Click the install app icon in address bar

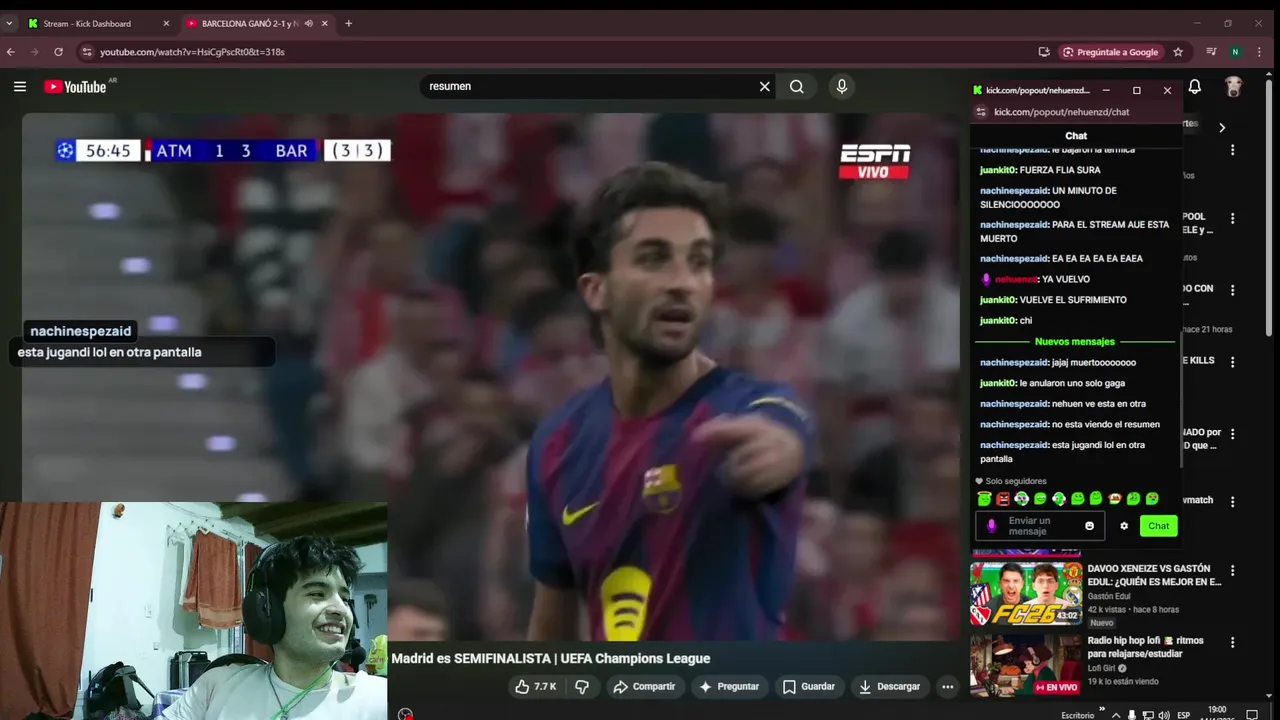click(1044, 52)
